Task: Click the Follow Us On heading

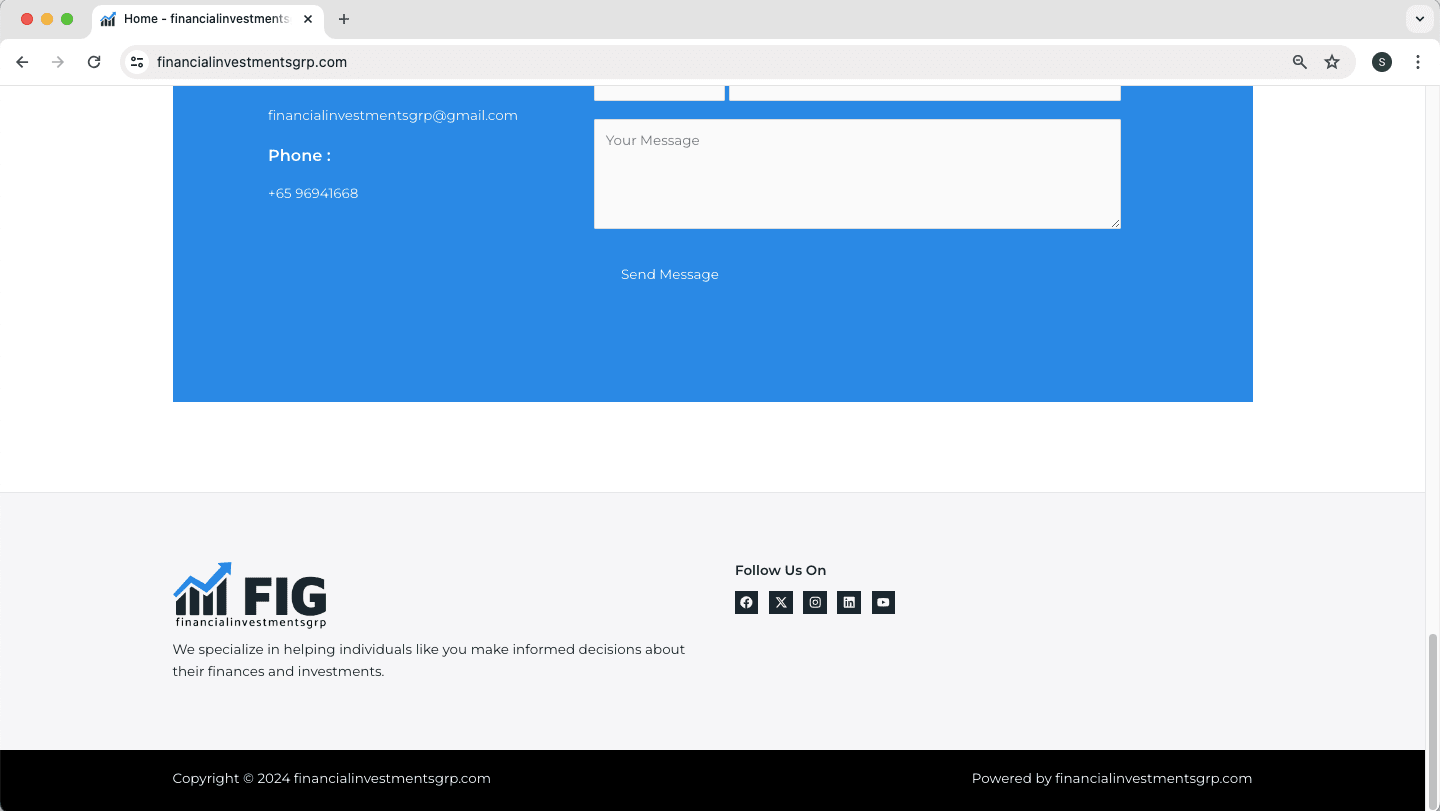Action: point(780,570)
